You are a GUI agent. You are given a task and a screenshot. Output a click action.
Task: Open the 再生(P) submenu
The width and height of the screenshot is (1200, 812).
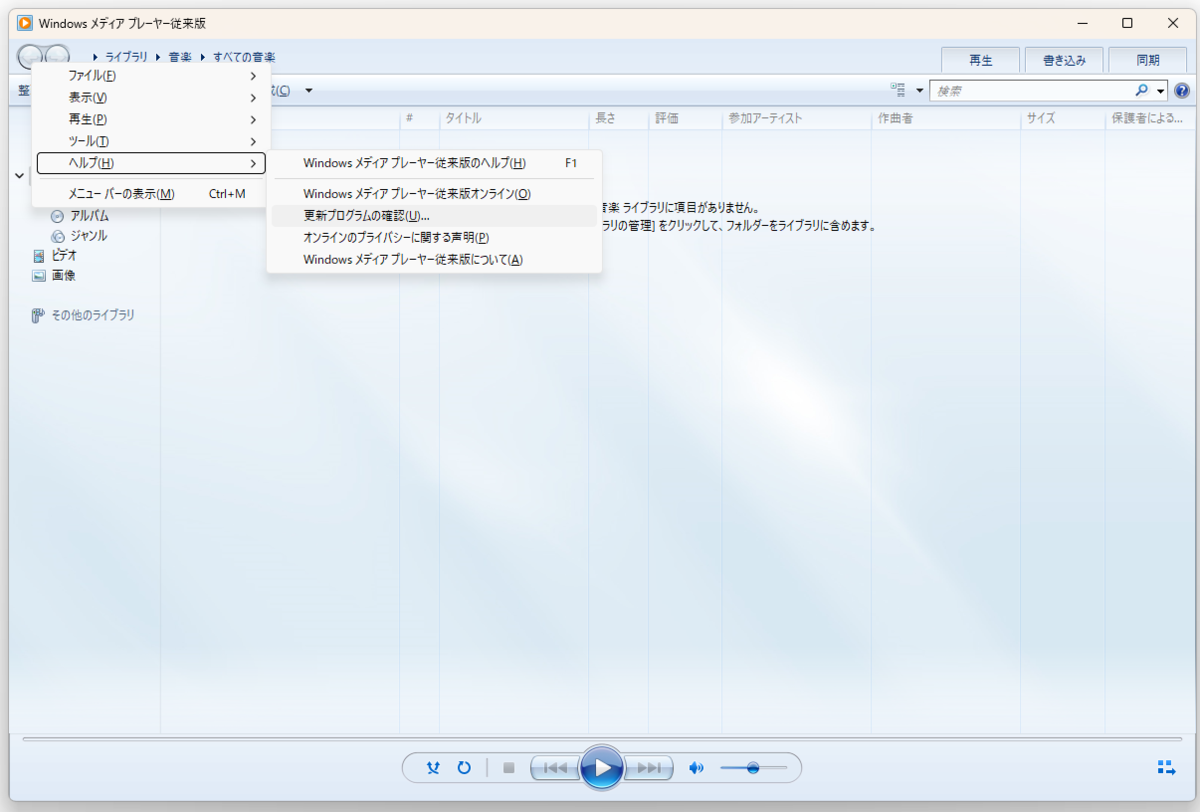tap(151, 119)
